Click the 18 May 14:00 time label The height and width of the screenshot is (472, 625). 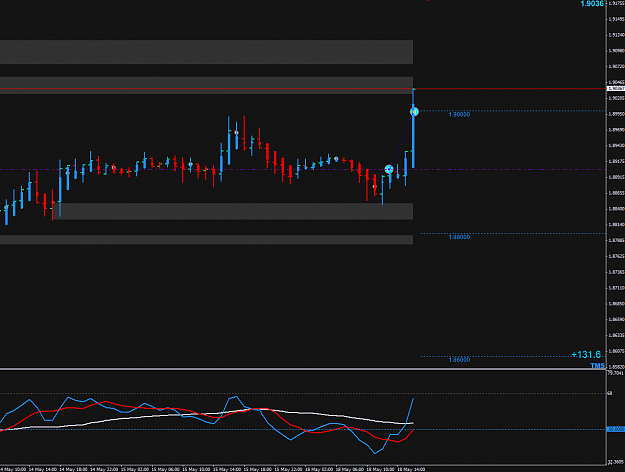coord(411,469)
